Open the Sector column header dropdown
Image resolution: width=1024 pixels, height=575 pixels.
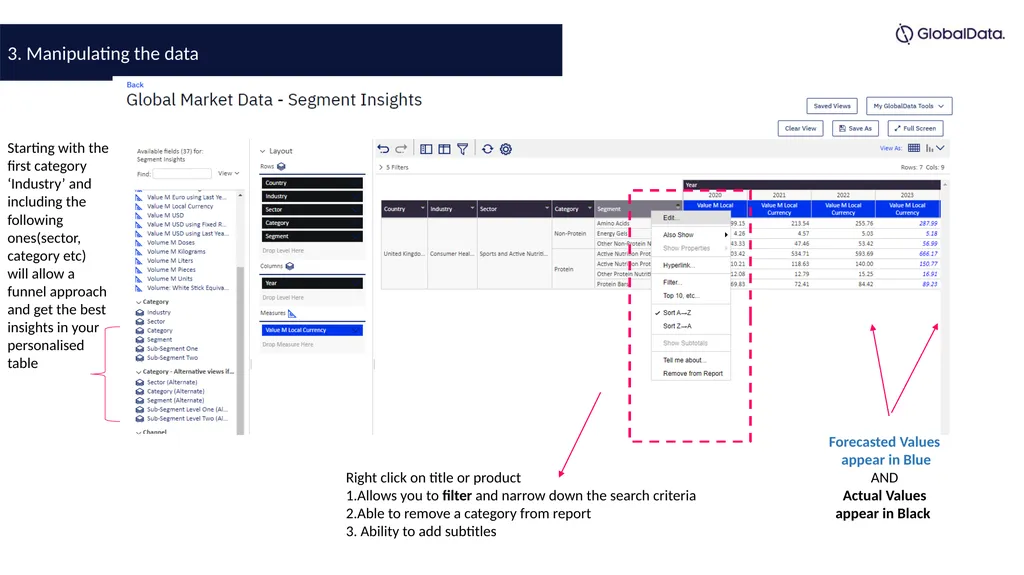coord(547,208)
